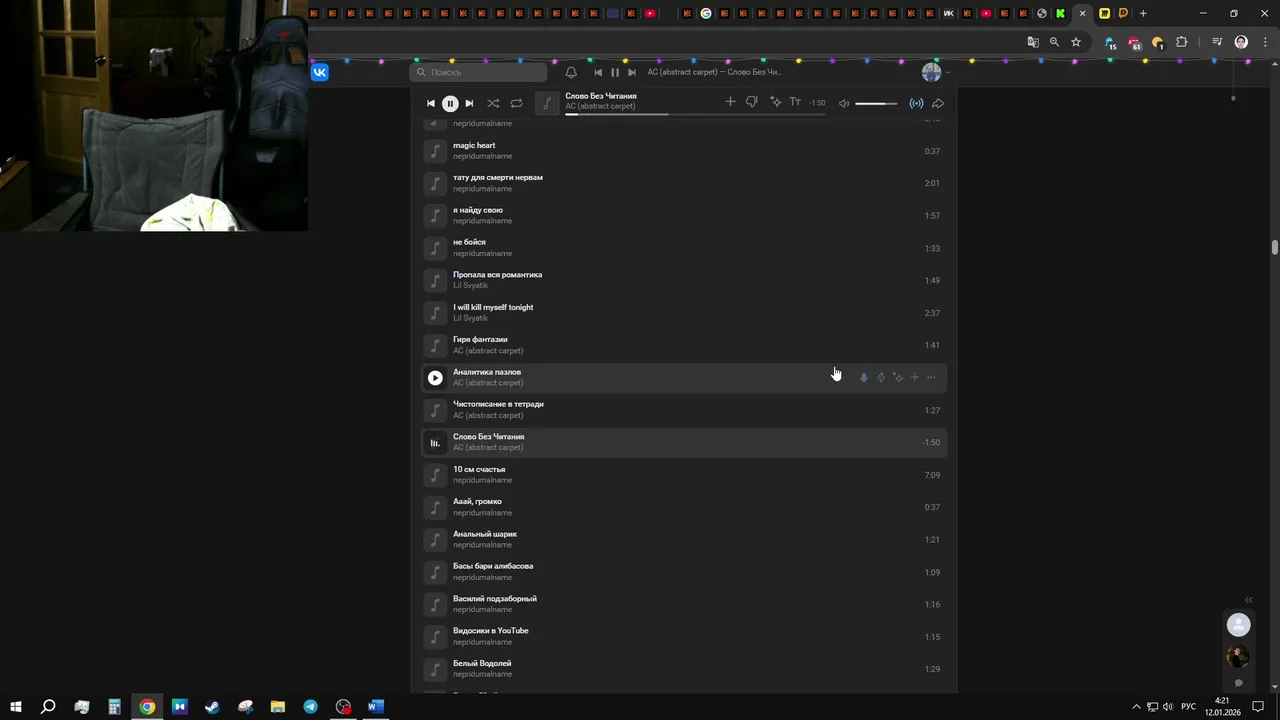Image resolution: width=1280 pixels, height=720 pixels.
Task: Toggle broadcast to status icon
Action: (x=916, y=103)
